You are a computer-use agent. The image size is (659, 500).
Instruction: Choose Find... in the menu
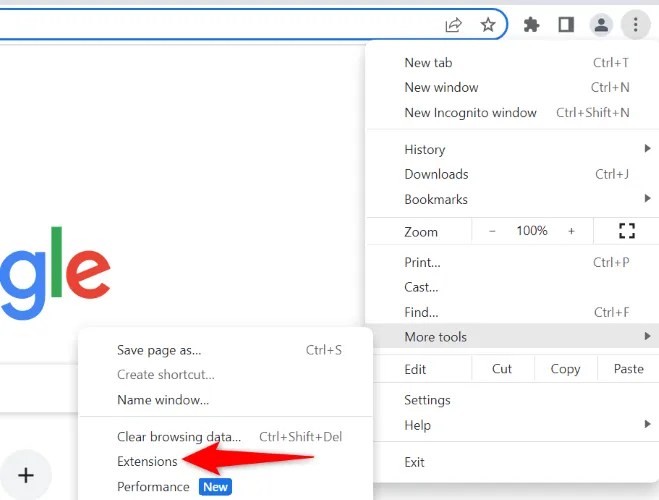pos(514,312)
